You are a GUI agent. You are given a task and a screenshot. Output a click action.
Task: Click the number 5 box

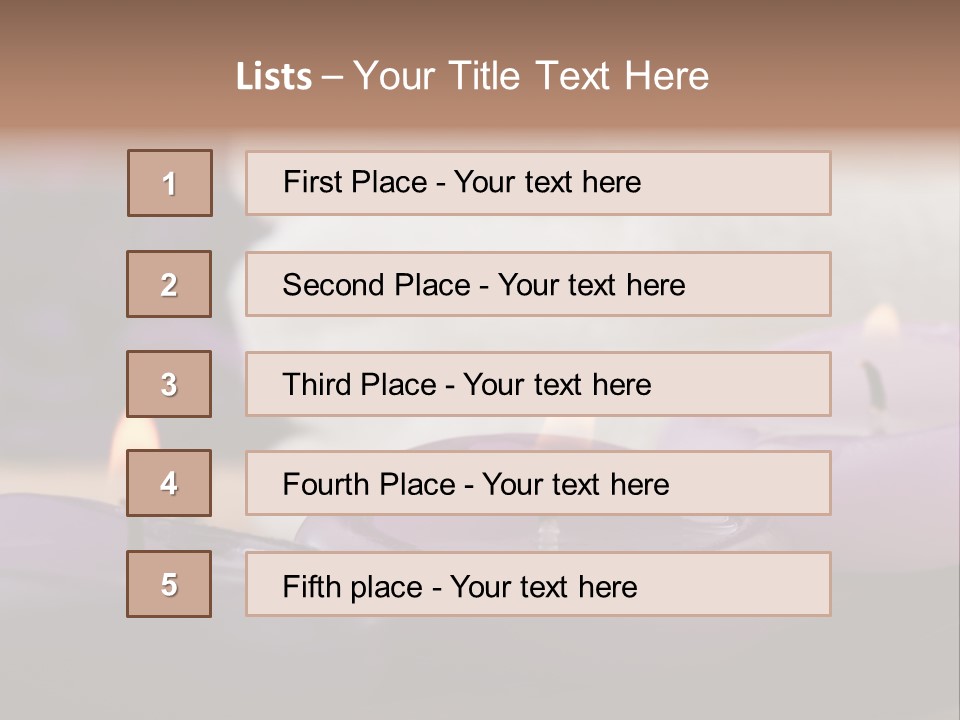(x=169, y=584)
